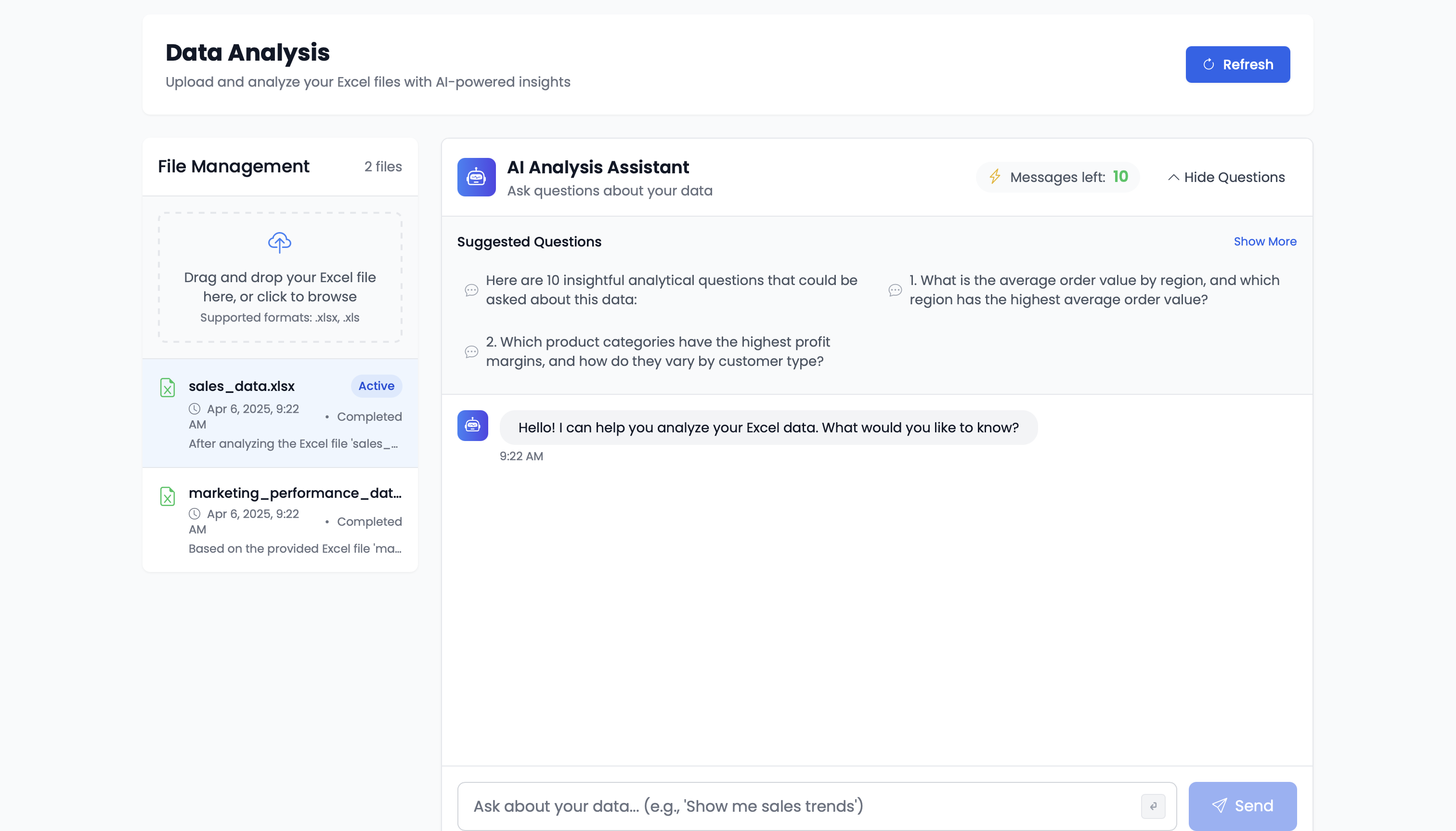Click the cloud upload icon in drop zone
The width and height of the screenshot is (1456, 831).
pyautogui.click(x=279, y=242)
